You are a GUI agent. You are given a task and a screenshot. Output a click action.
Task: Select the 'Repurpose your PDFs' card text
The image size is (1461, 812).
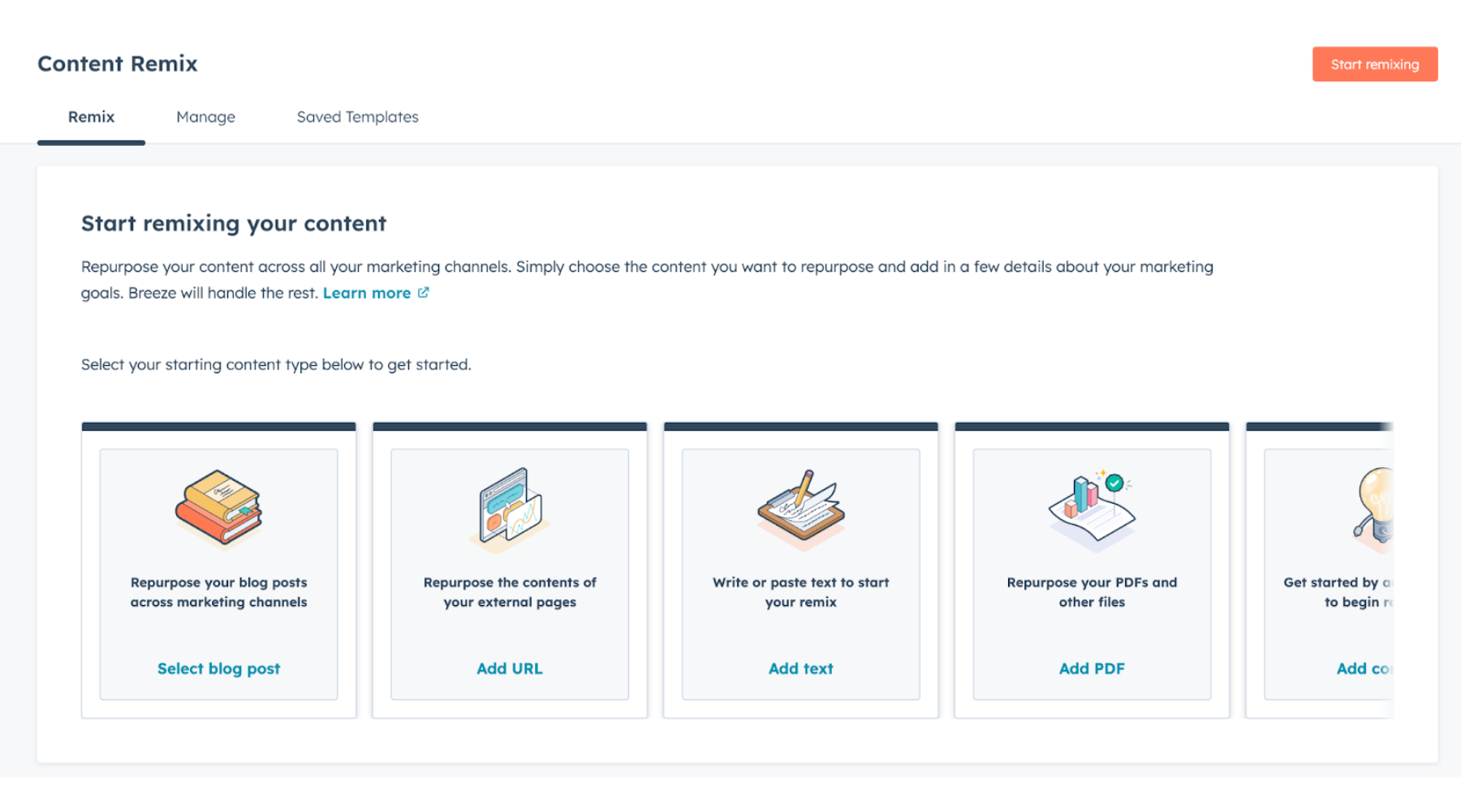(x=1092, y=592)
